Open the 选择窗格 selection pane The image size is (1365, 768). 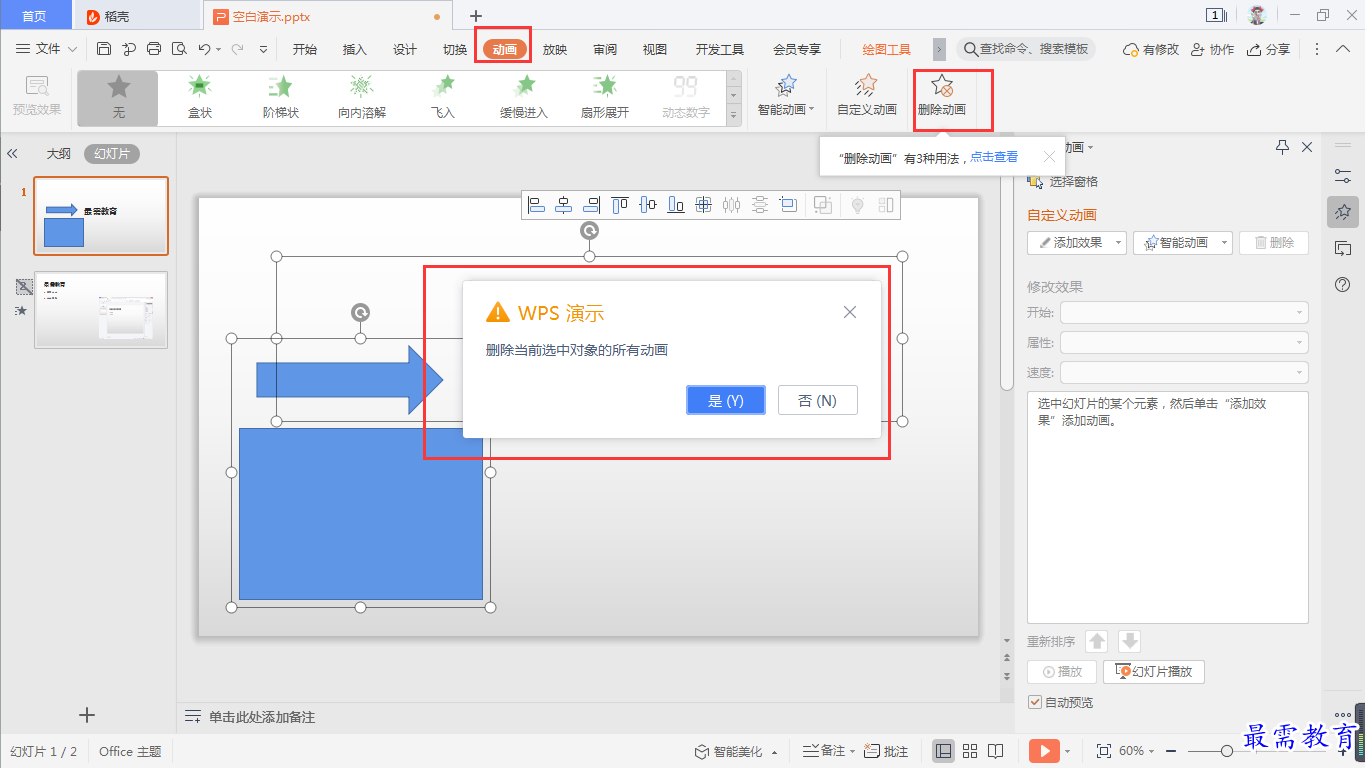point(1063,182)
